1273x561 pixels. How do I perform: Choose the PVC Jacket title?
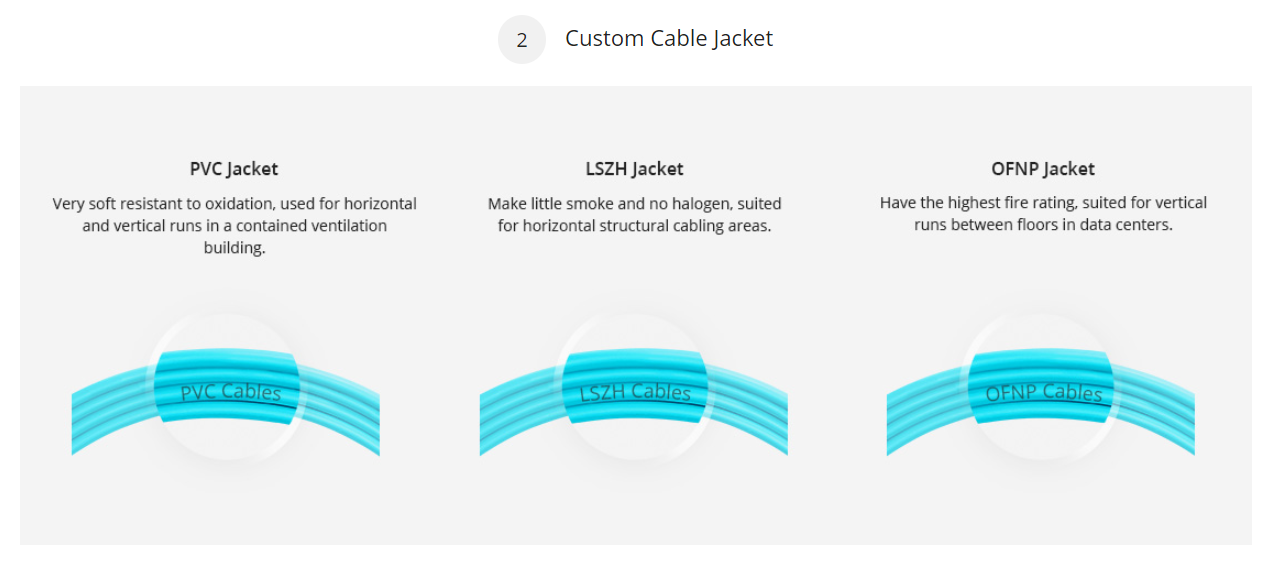234,169
